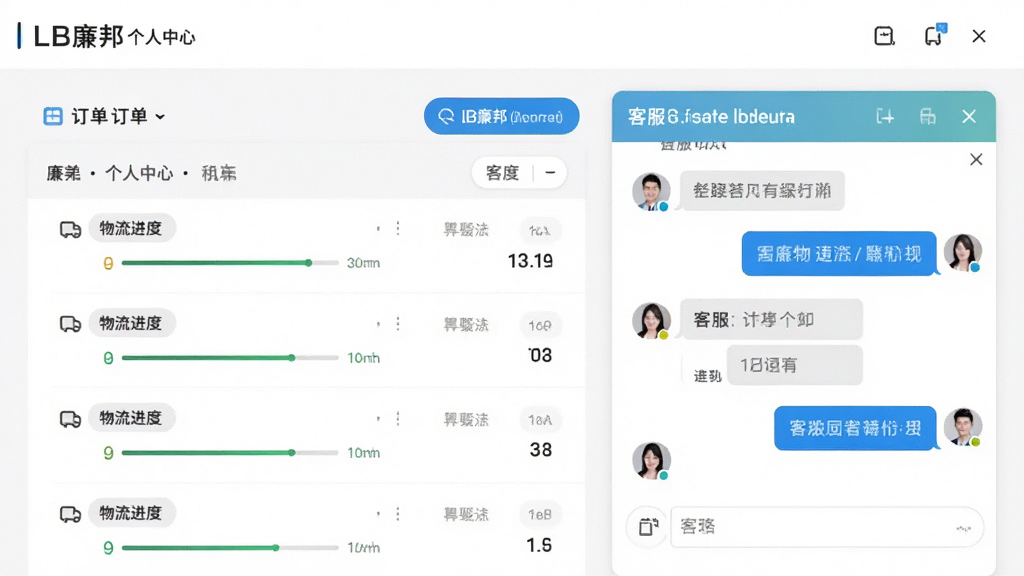Click the export icon in chat header

(x=885, y=116)
